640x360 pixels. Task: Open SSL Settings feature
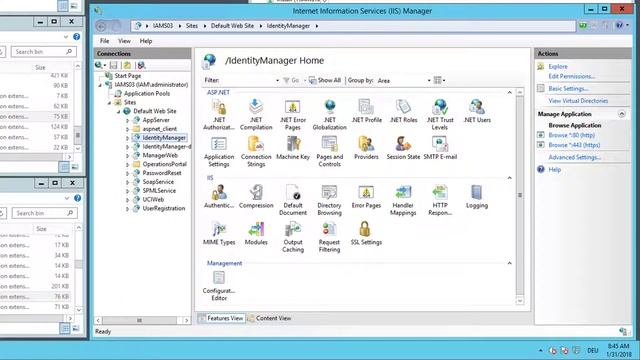[366, 233]
